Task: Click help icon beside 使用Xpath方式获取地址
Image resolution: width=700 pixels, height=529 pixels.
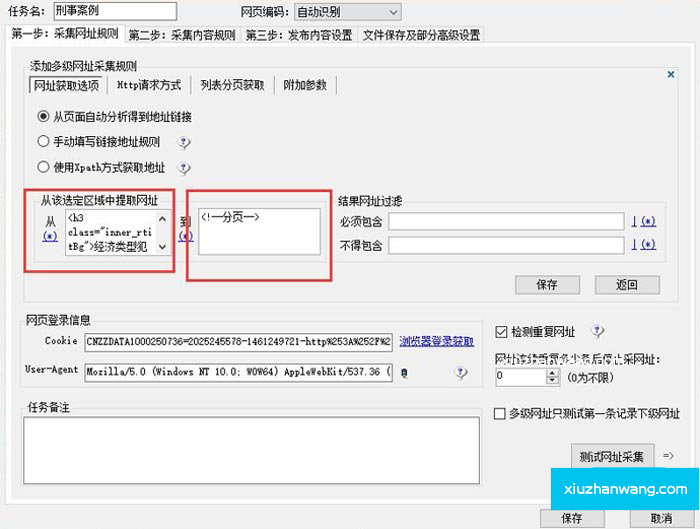Action: coord(184,169)
